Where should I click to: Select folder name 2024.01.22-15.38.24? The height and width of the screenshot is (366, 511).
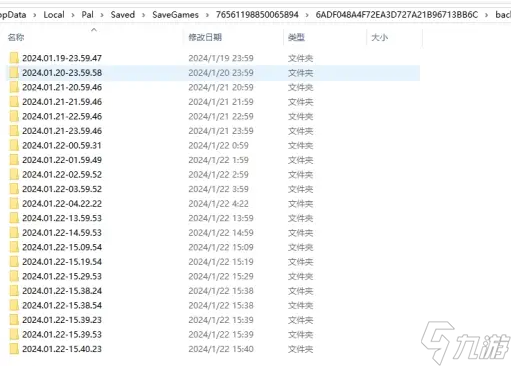(62, 291)
